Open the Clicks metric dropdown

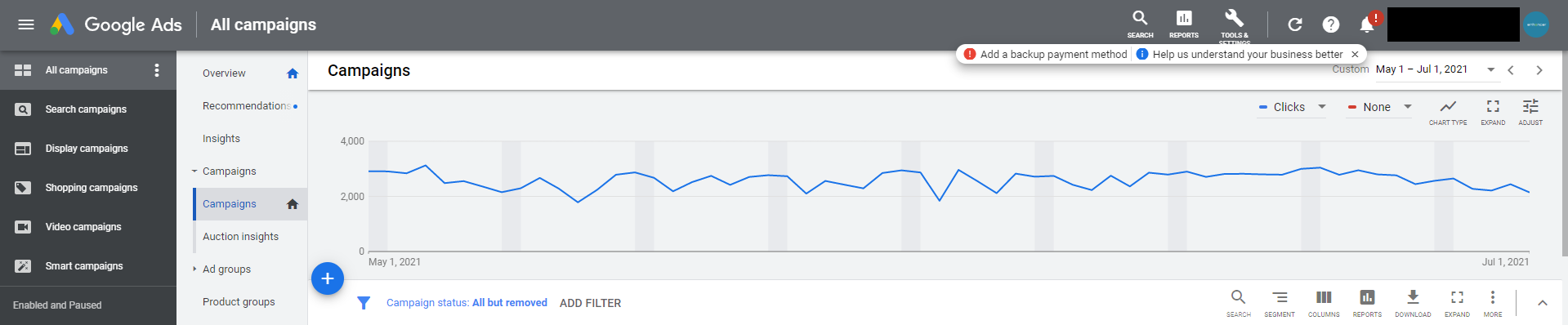click(x=1292, y=107)
